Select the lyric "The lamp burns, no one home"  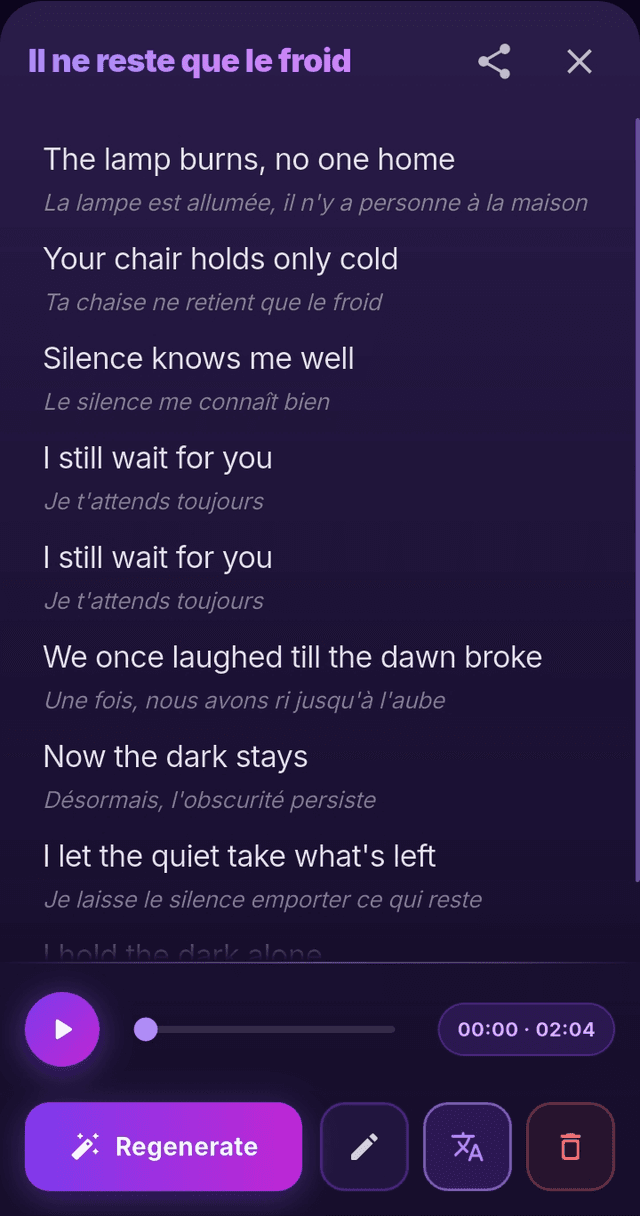pyautogui.click(x=249, y=159)
